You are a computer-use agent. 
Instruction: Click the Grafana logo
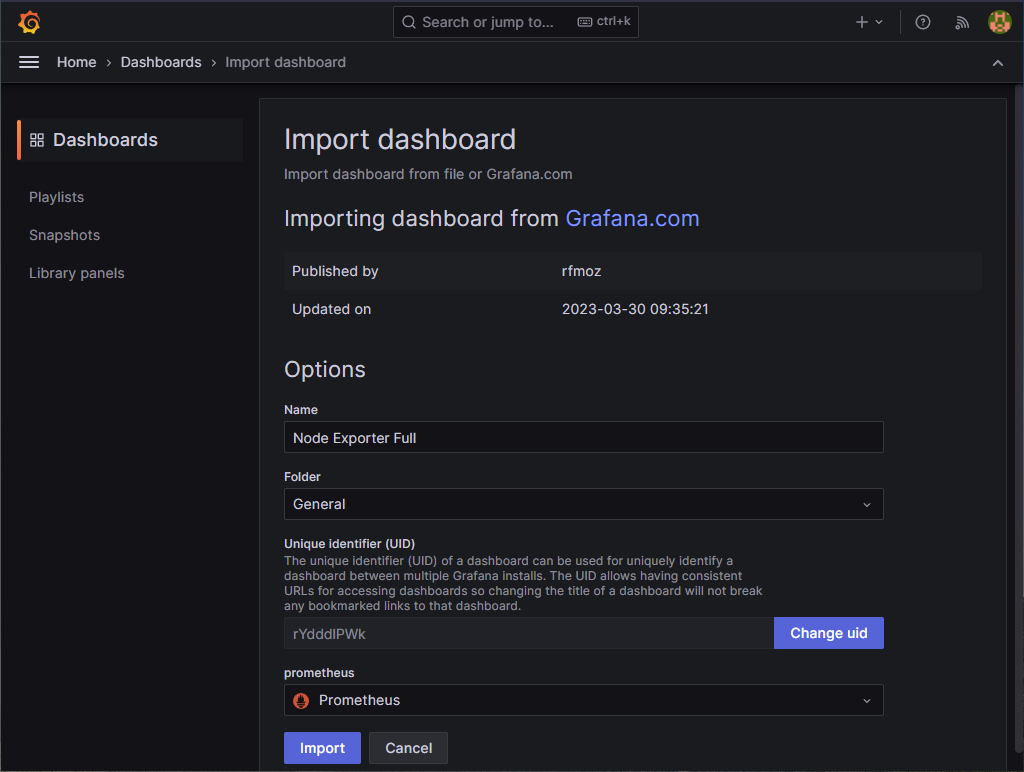(x=29, y=21)
